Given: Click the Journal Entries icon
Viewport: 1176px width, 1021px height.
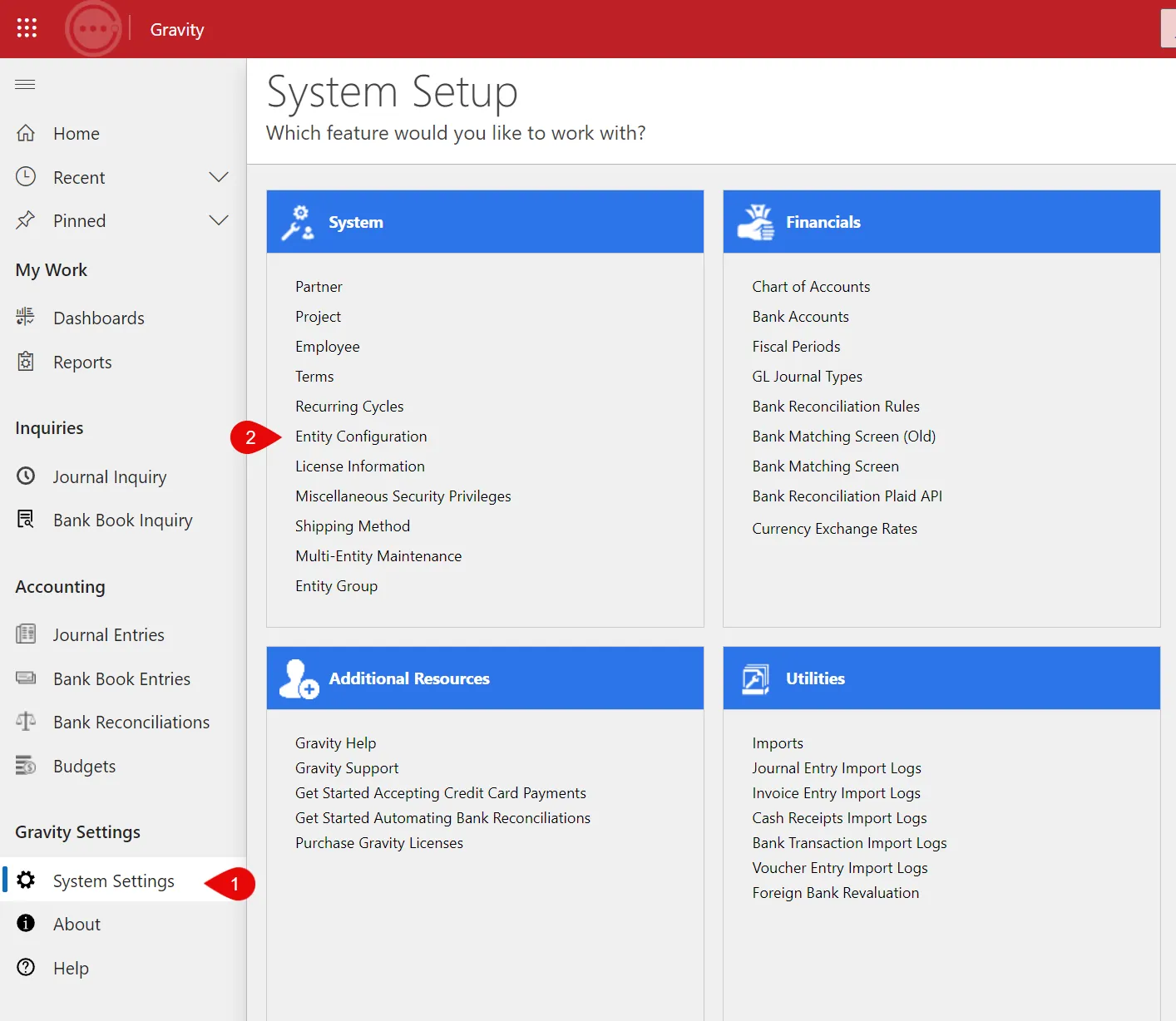Looking at the screenshot, I should pos(26,634).
